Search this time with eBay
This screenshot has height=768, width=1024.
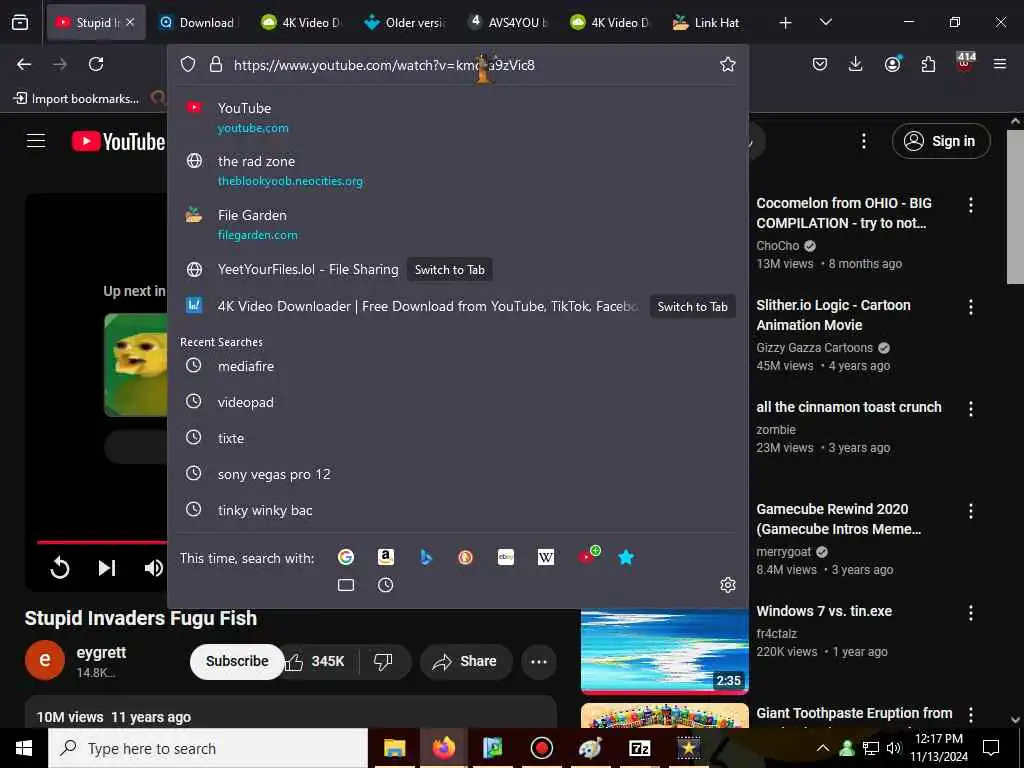505,557
